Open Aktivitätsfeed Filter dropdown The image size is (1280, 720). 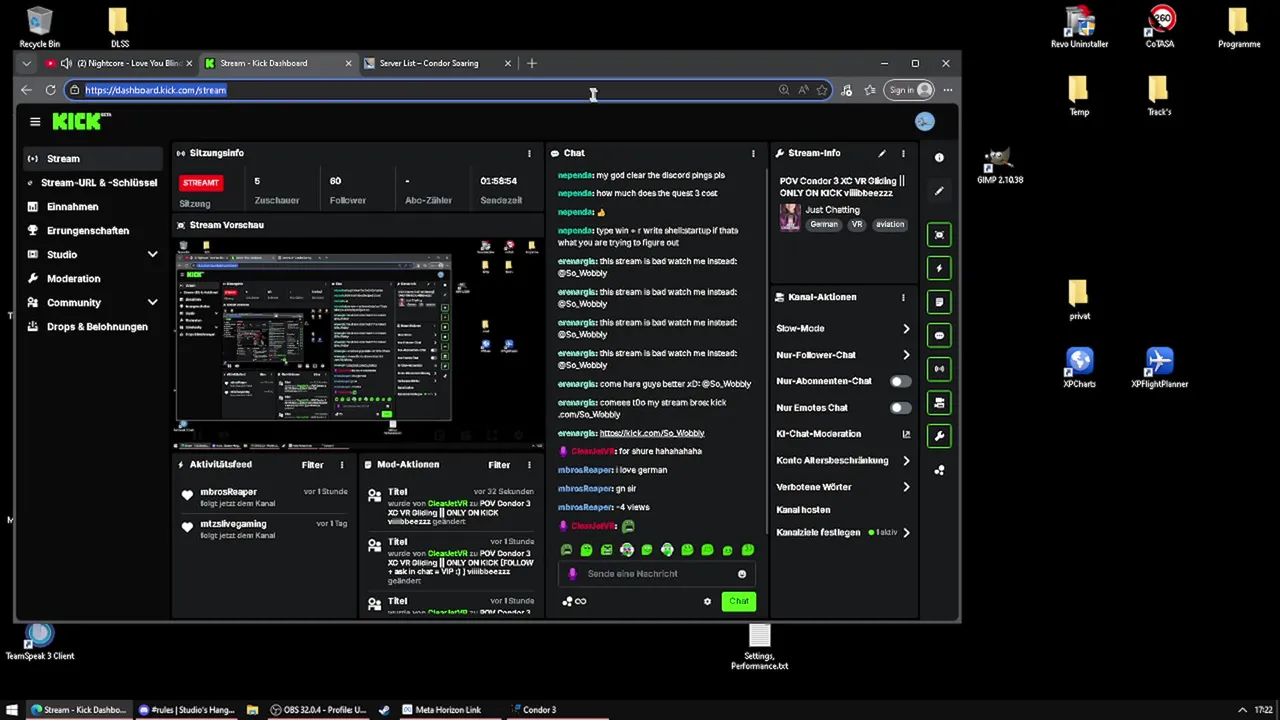313,465
